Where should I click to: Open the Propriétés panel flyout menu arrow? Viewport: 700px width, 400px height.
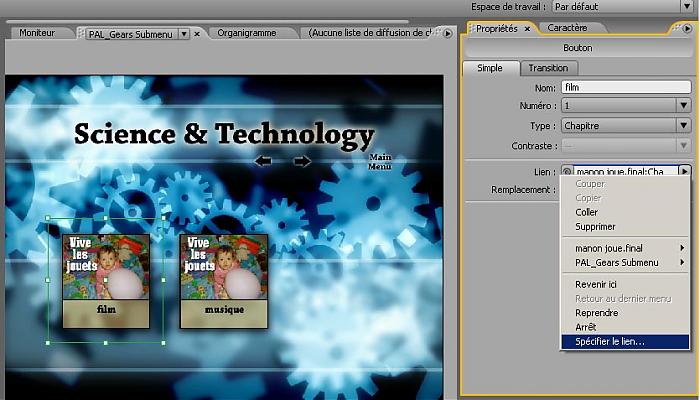pos(688,29)
